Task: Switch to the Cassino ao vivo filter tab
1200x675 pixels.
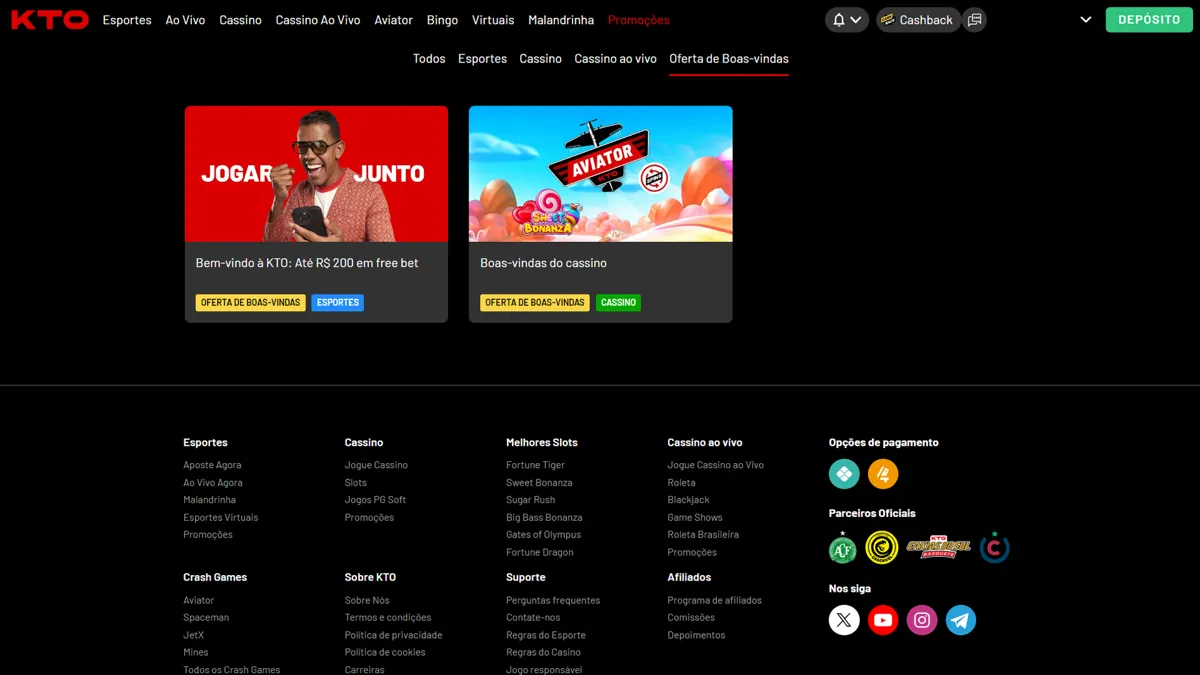Action: 615,59
